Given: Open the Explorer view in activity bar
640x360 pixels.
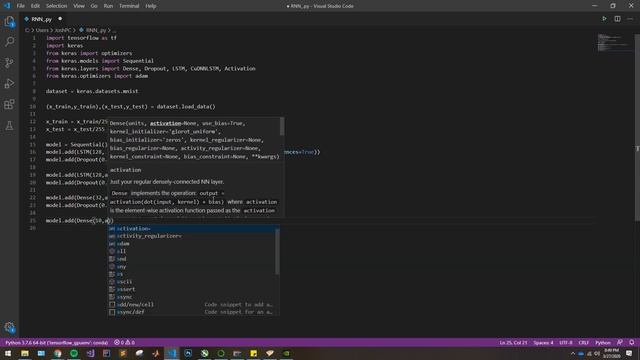Looking at the screenshot, I should 9,21.
